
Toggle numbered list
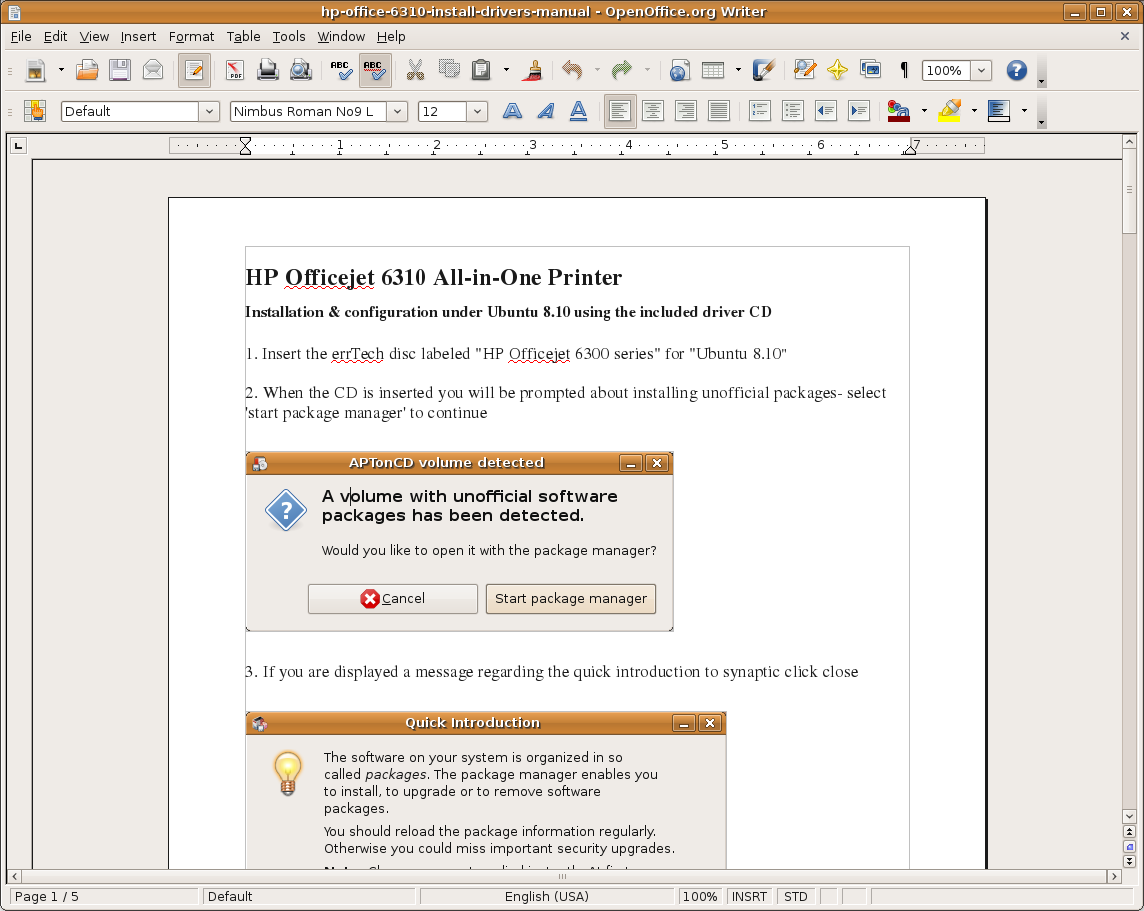[x=760, y=111]
